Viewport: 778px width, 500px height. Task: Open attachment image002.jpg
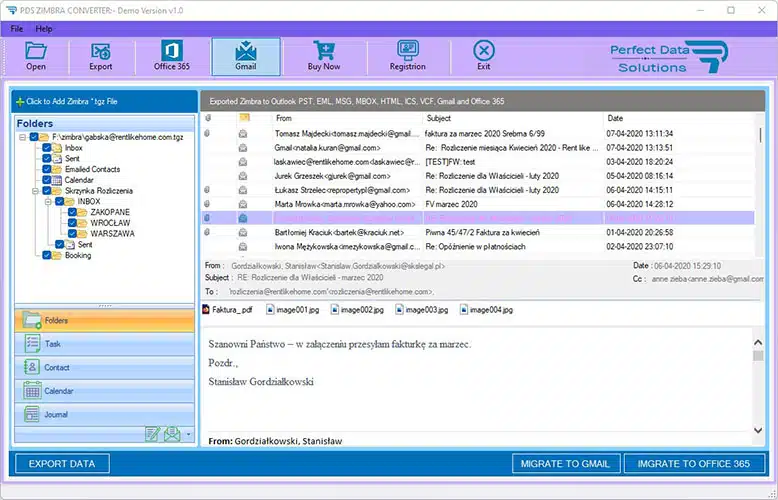coord(357,310)
